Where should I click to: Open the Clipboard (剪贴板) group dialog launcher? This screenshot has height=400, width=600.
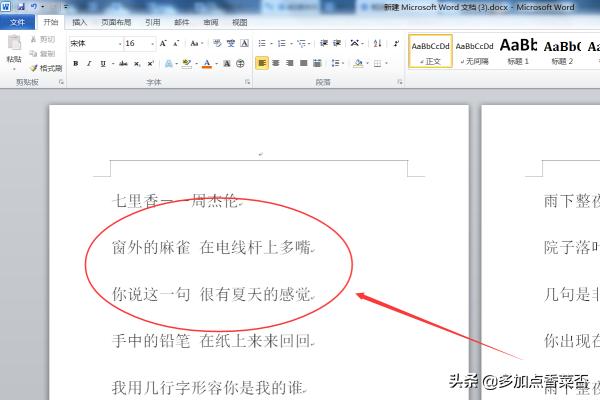[x=61, y=82]
